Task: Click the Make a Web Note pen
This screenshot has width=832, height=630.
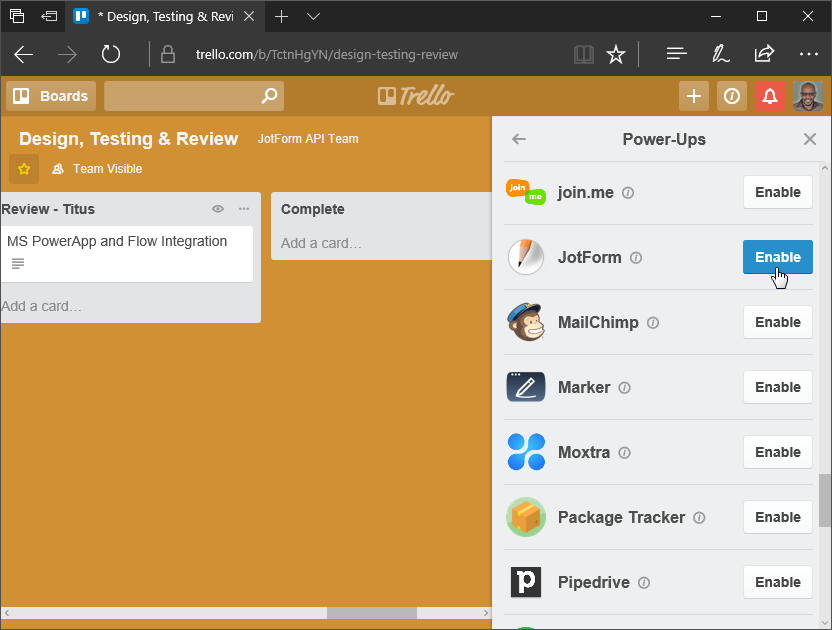Action: (x=720, y=54)
